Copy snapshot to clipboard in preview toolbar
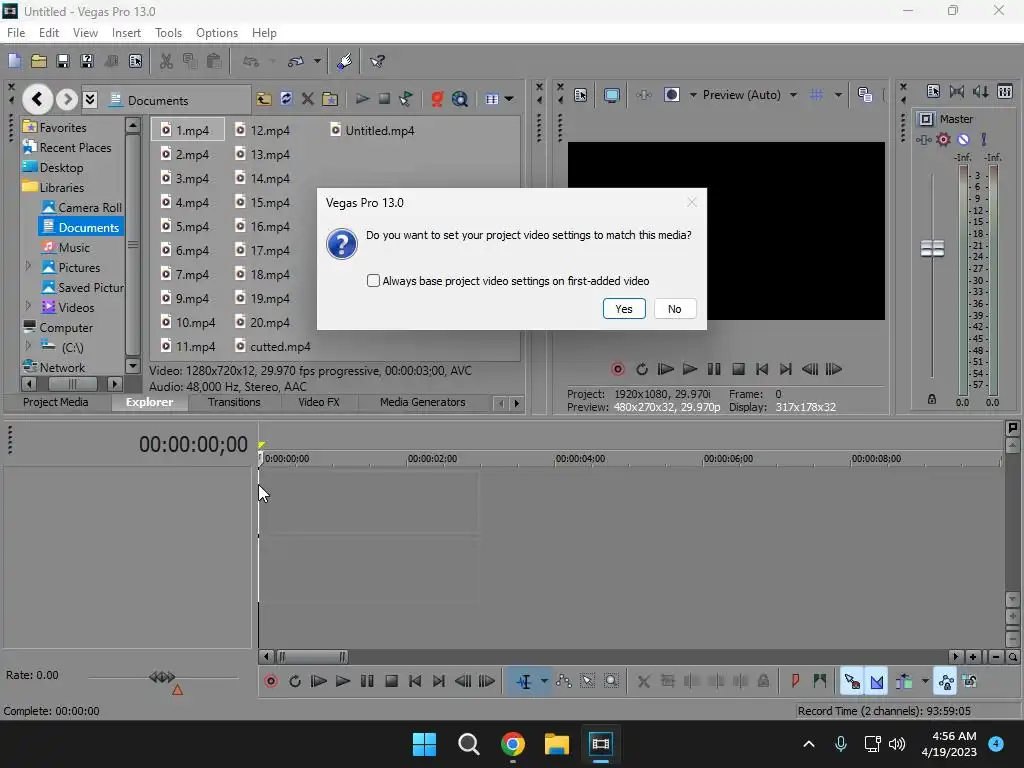 (x=865, y=95)
